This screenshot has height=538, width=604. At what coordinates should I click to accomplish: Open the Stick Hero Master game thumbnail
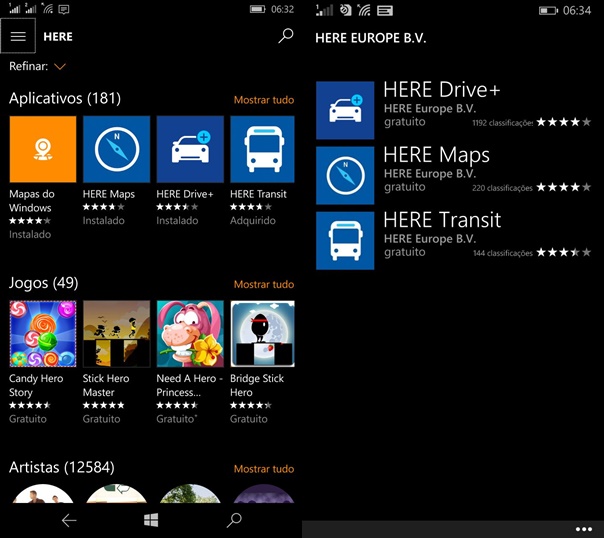point(116,334)
